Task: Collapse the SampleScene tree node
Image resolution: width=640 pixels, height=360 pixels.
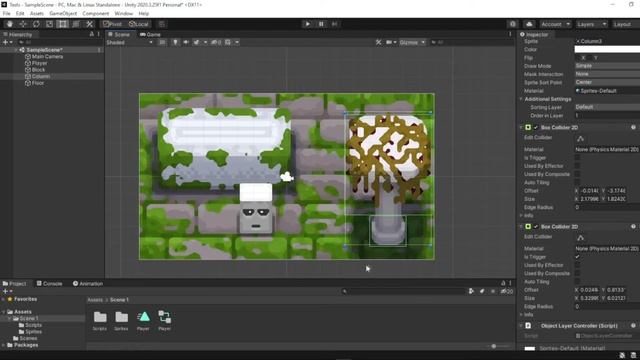Action: [x=16, y=50]
